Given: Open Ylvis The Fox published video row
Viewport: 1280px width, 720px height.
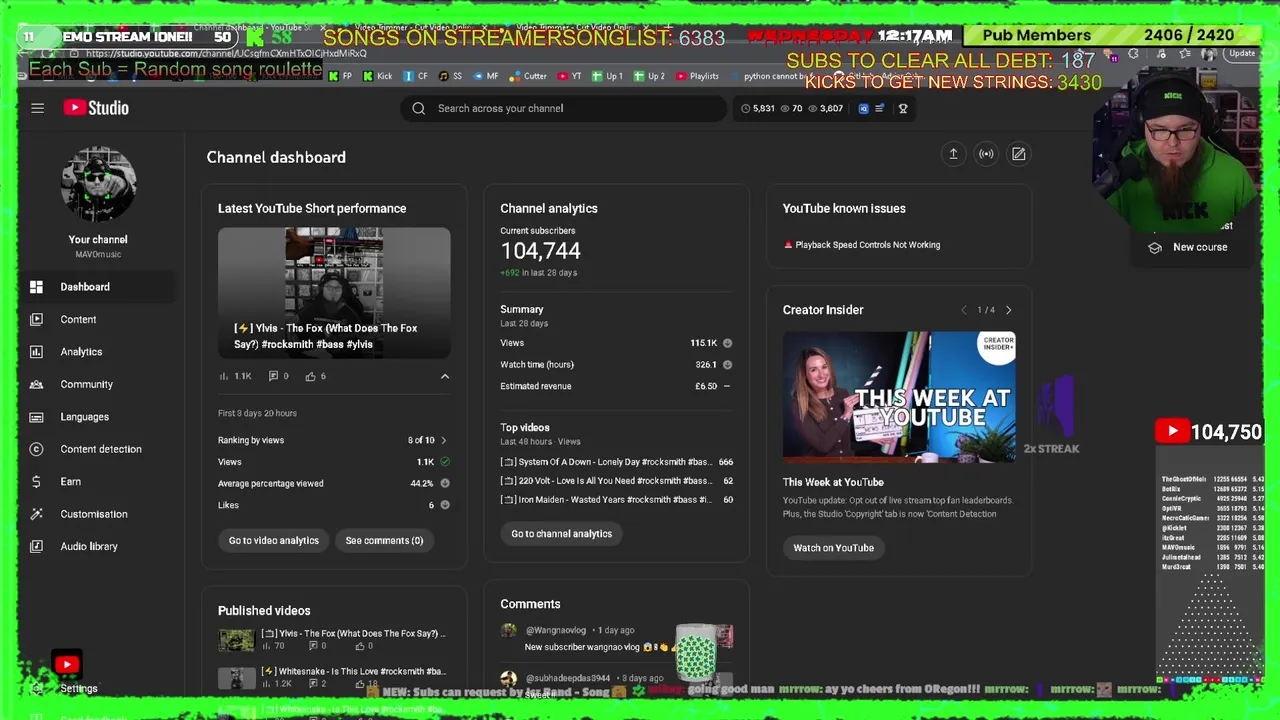Looking at the screenshot, I should click(334, 639).
